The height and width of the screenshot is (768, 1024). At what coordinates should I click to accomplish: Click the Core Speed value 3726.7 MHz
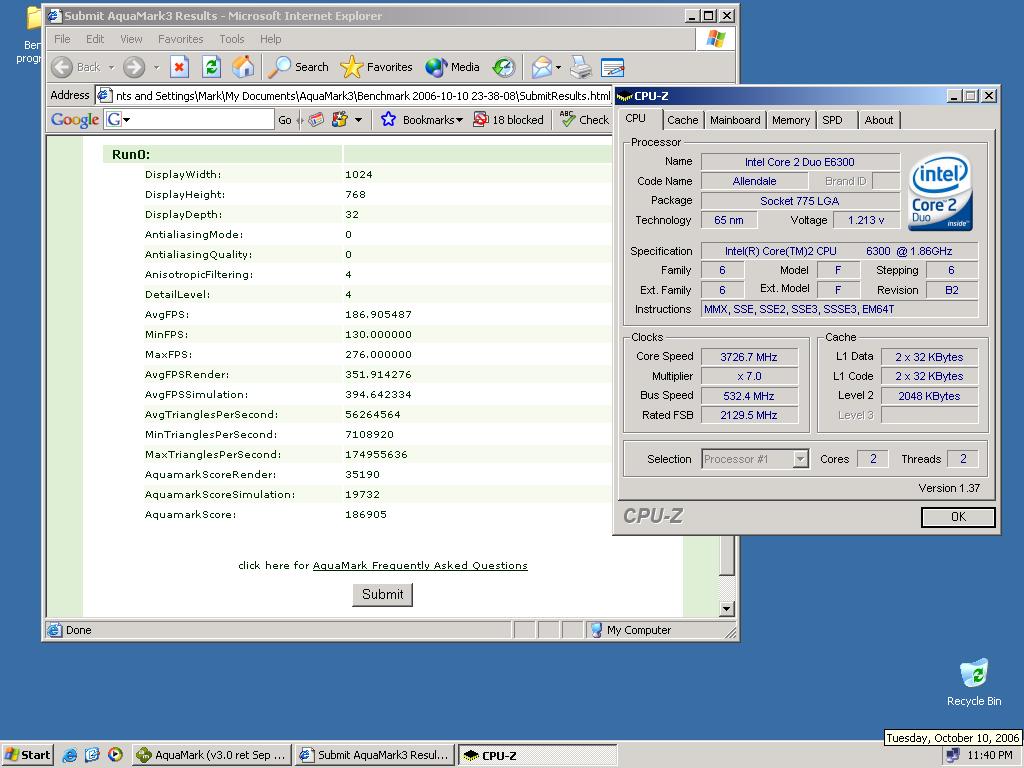(749, 357)
